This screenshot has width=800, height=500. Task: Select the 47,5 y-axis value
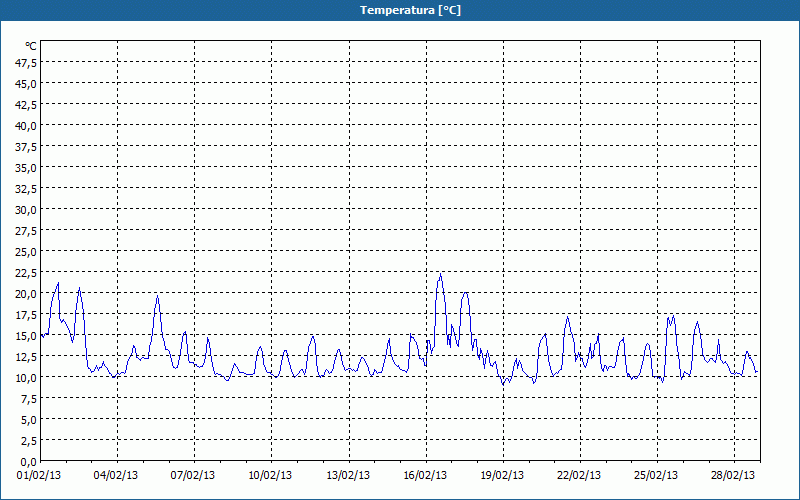pyautogui.click(x=27, y=63)
